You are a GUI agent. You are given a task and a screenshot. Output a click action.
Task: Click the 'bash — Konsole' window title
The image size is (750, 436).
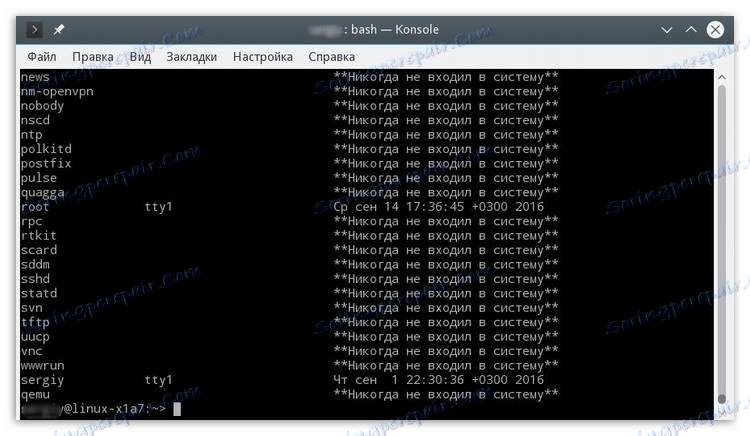(x=395, y=30)
